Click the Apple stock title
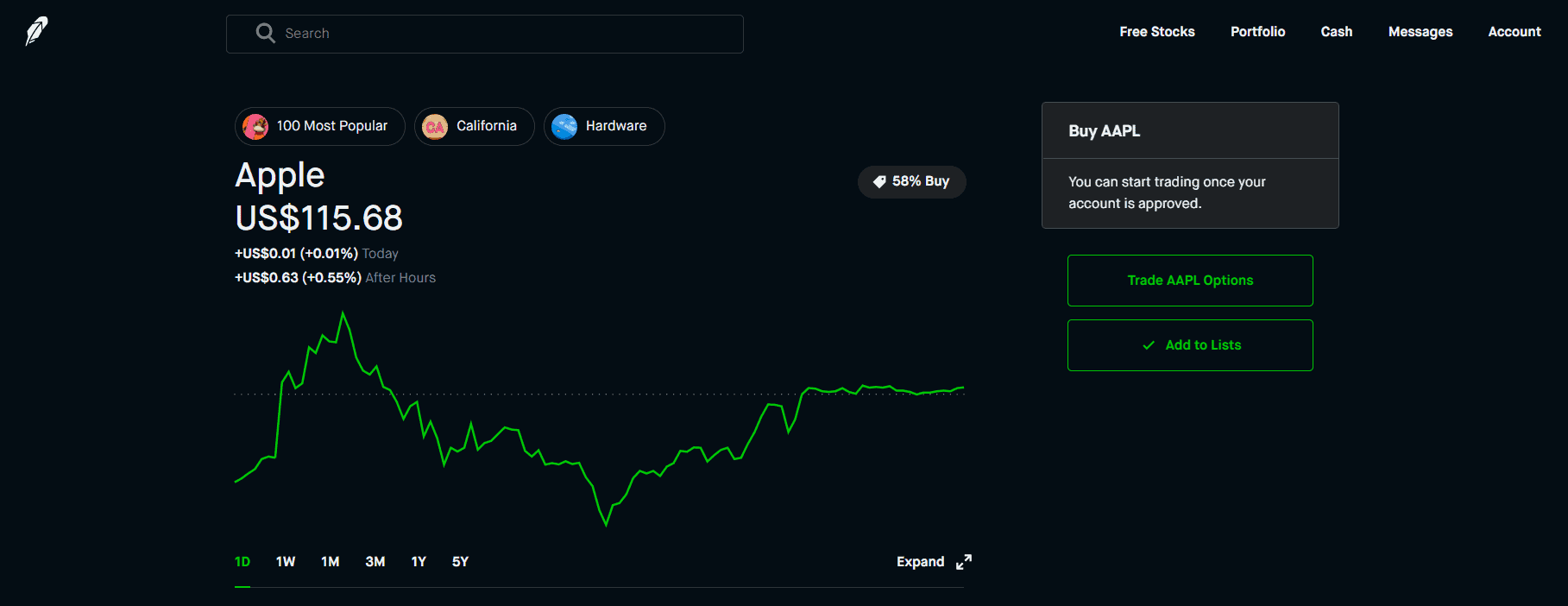 pyautogui.click(x=280, y=176)
